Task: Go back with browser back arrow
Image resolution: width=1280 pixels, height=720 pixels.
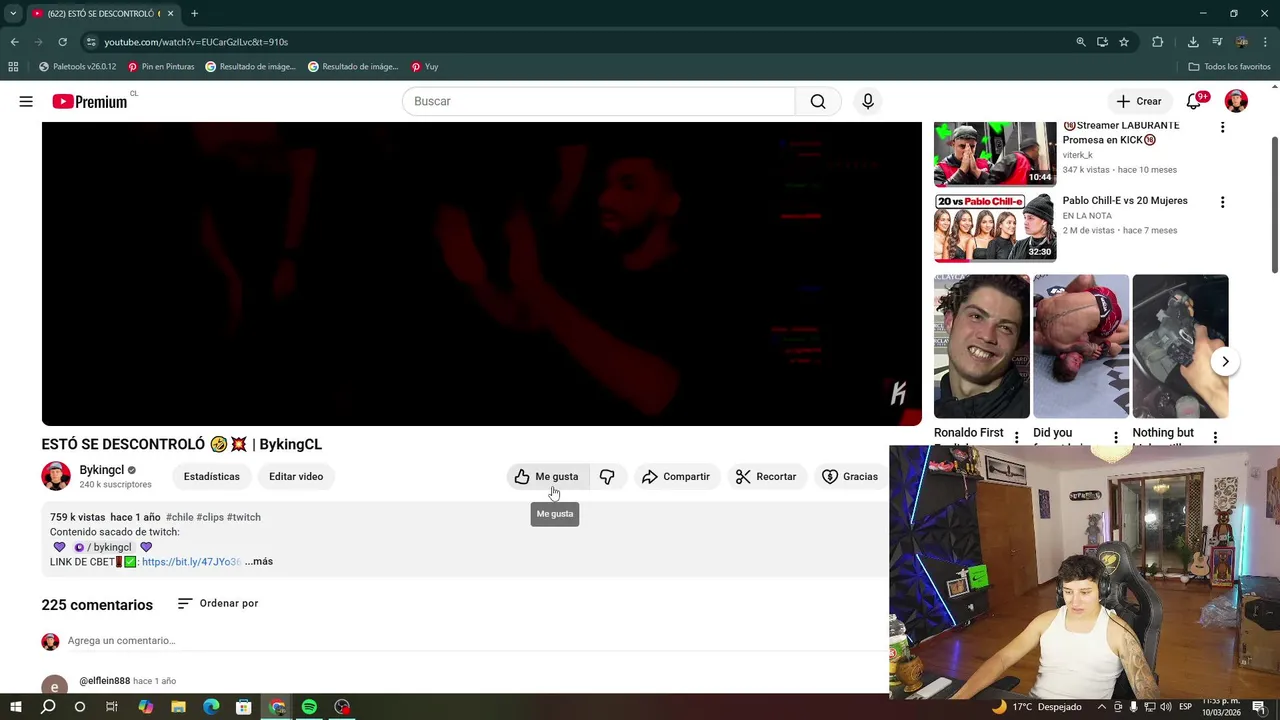Action: tap(14, 42)
